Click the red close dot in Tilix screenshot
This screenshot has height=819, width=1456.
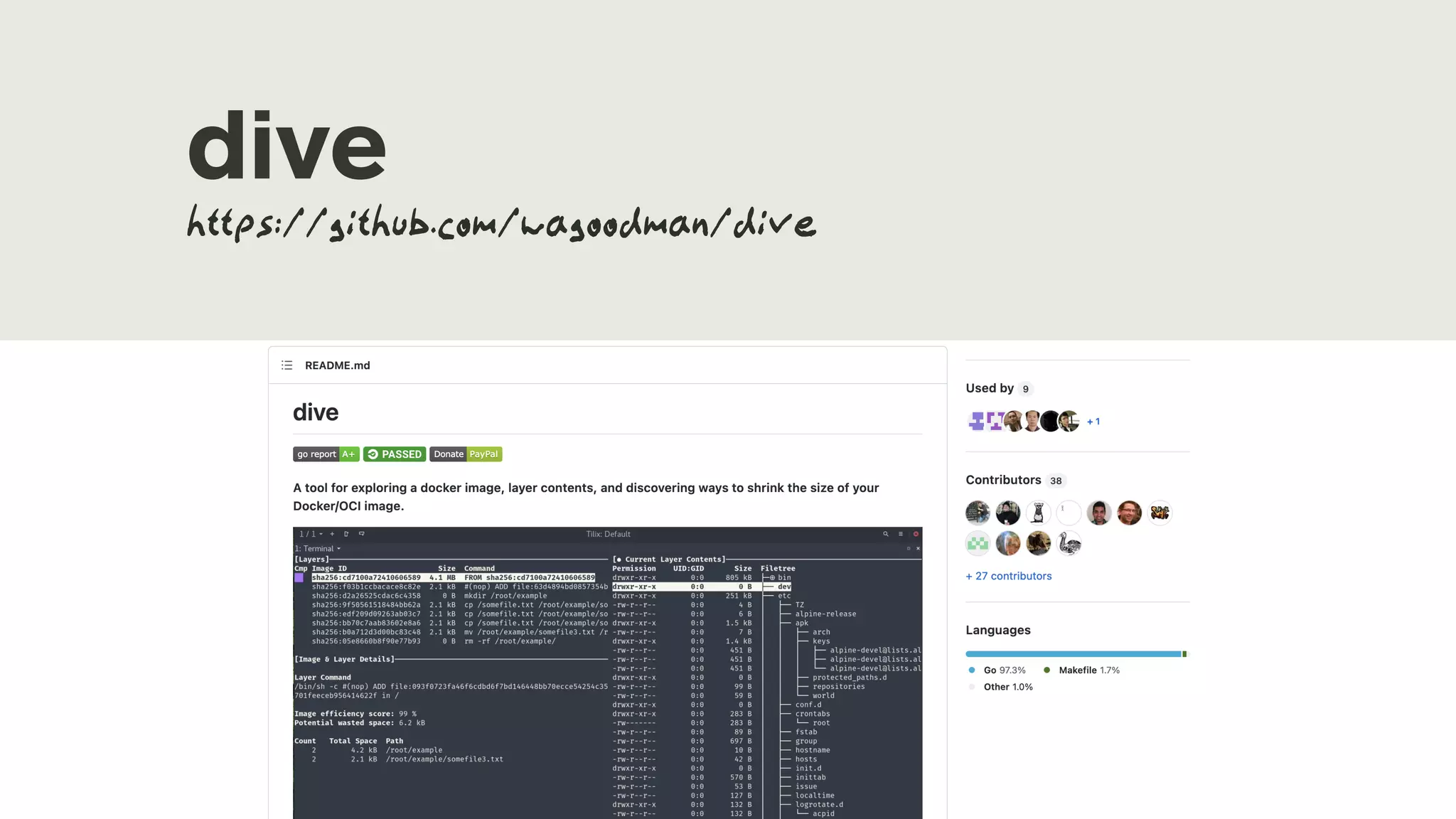point(916,534)
